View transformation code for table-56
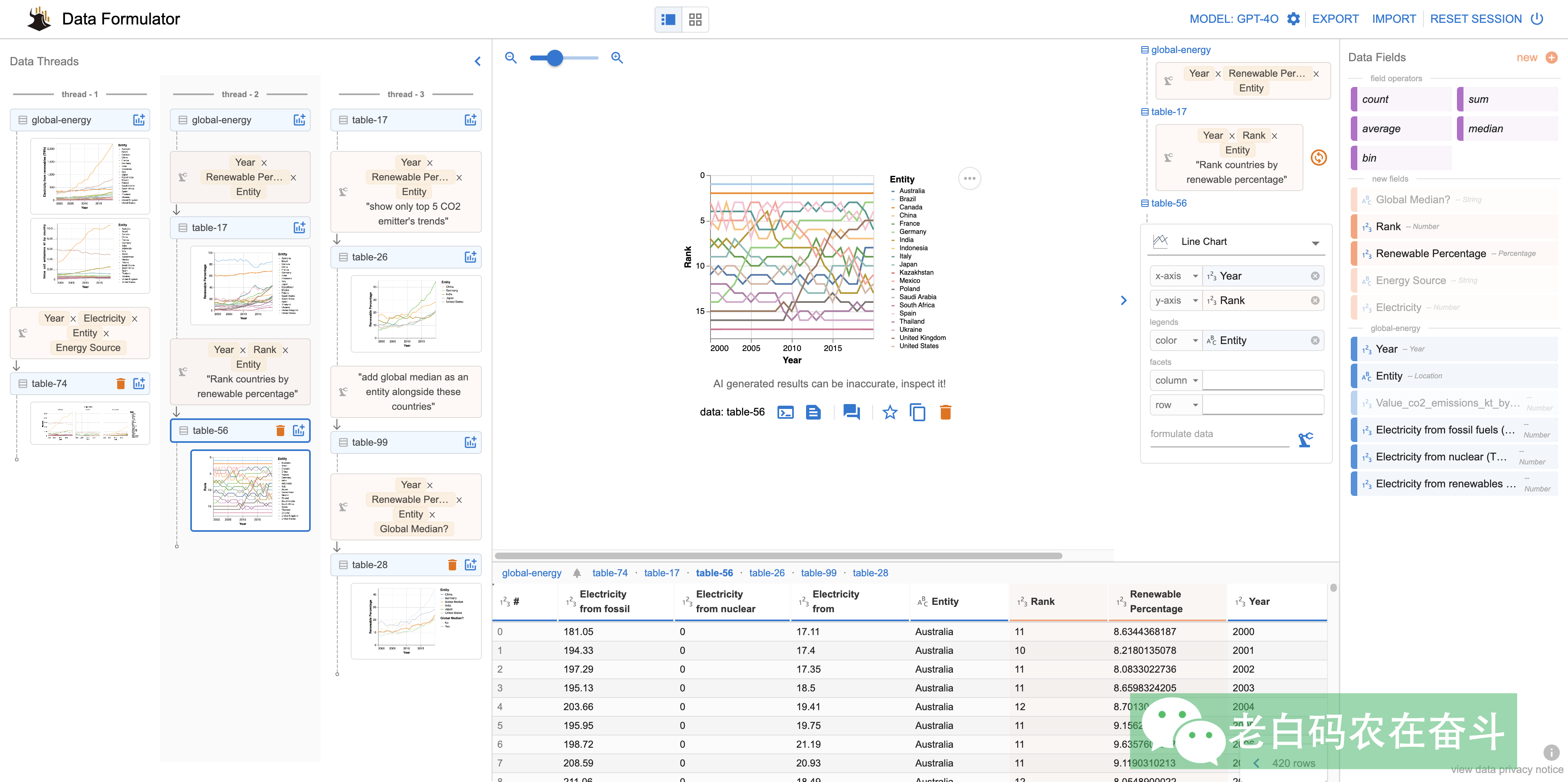1568x782 pixels. pyautogui.click(x=785, y=413)
